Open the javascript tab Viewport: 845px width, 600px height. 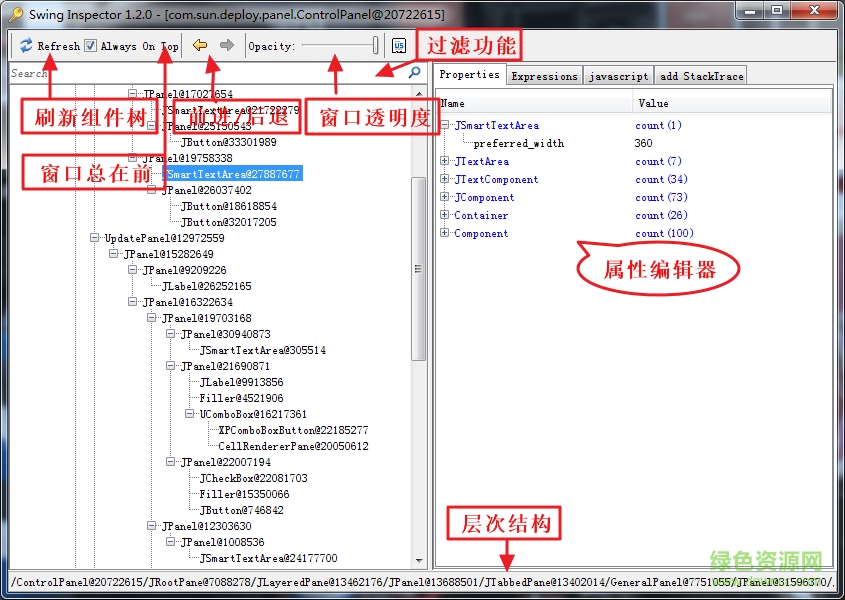click(618, 74)
